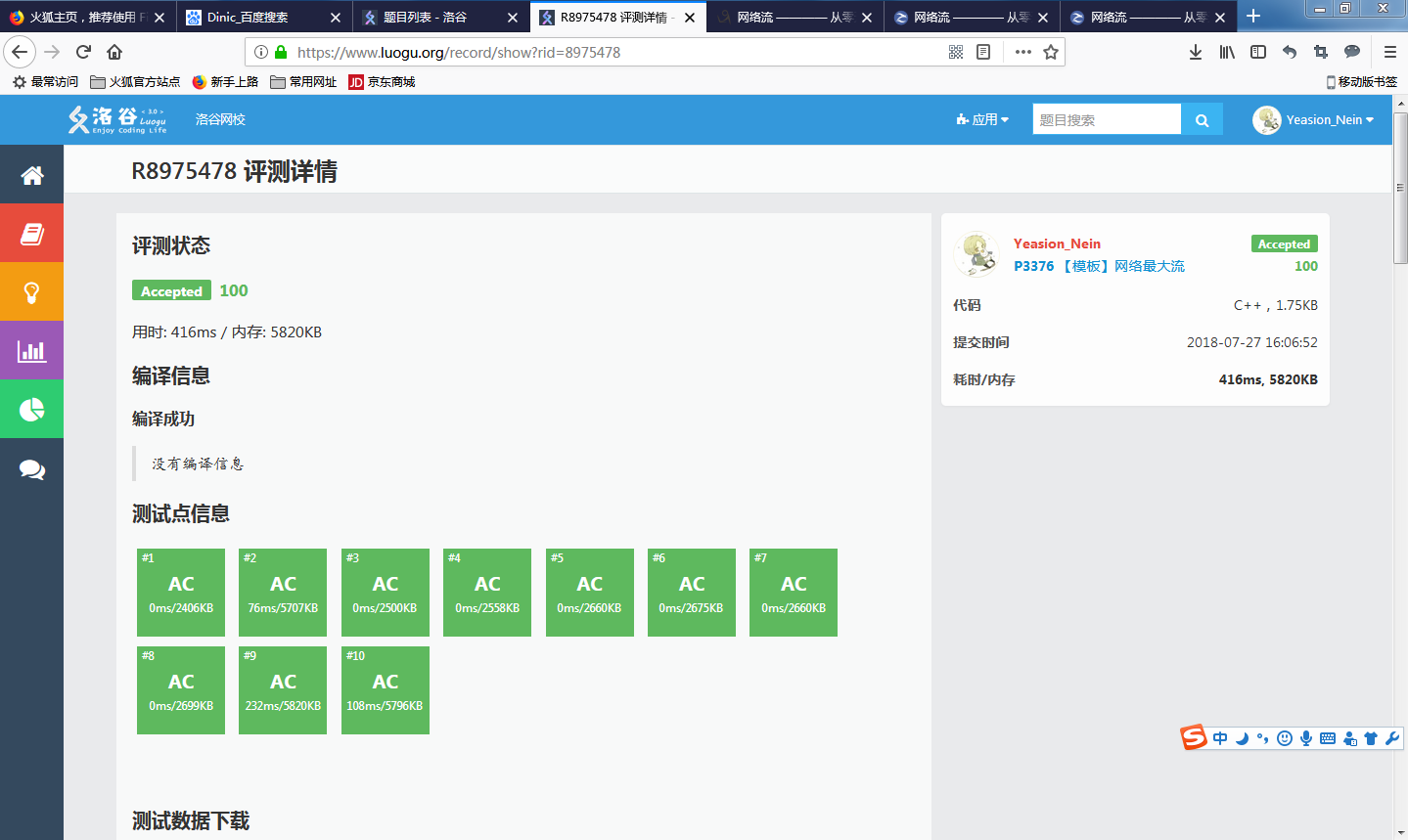This screenshot has width=1408, height=840.
Task: Open page actions three-dot menu
Action: [1022, 52]
